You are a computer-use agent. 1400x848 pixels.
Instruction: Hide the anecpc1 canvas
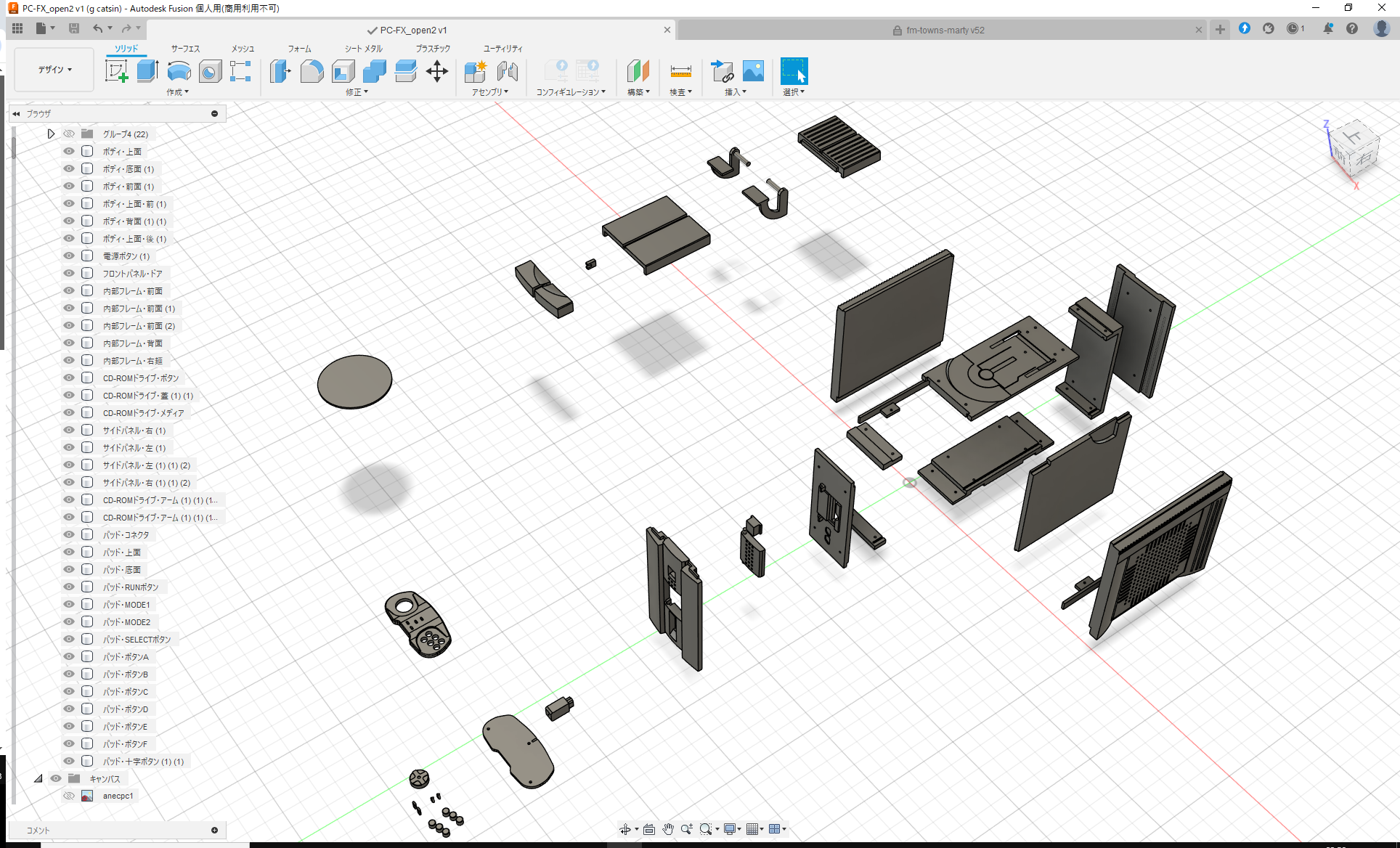[68, 796]
